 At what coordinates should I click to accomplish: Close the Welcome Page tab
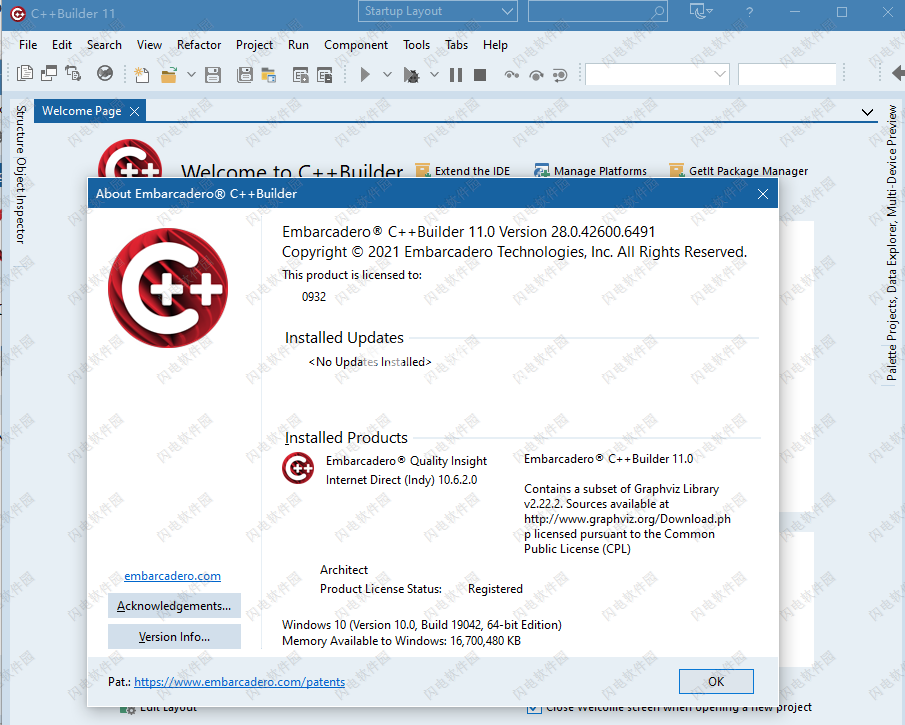pos(134,111)
